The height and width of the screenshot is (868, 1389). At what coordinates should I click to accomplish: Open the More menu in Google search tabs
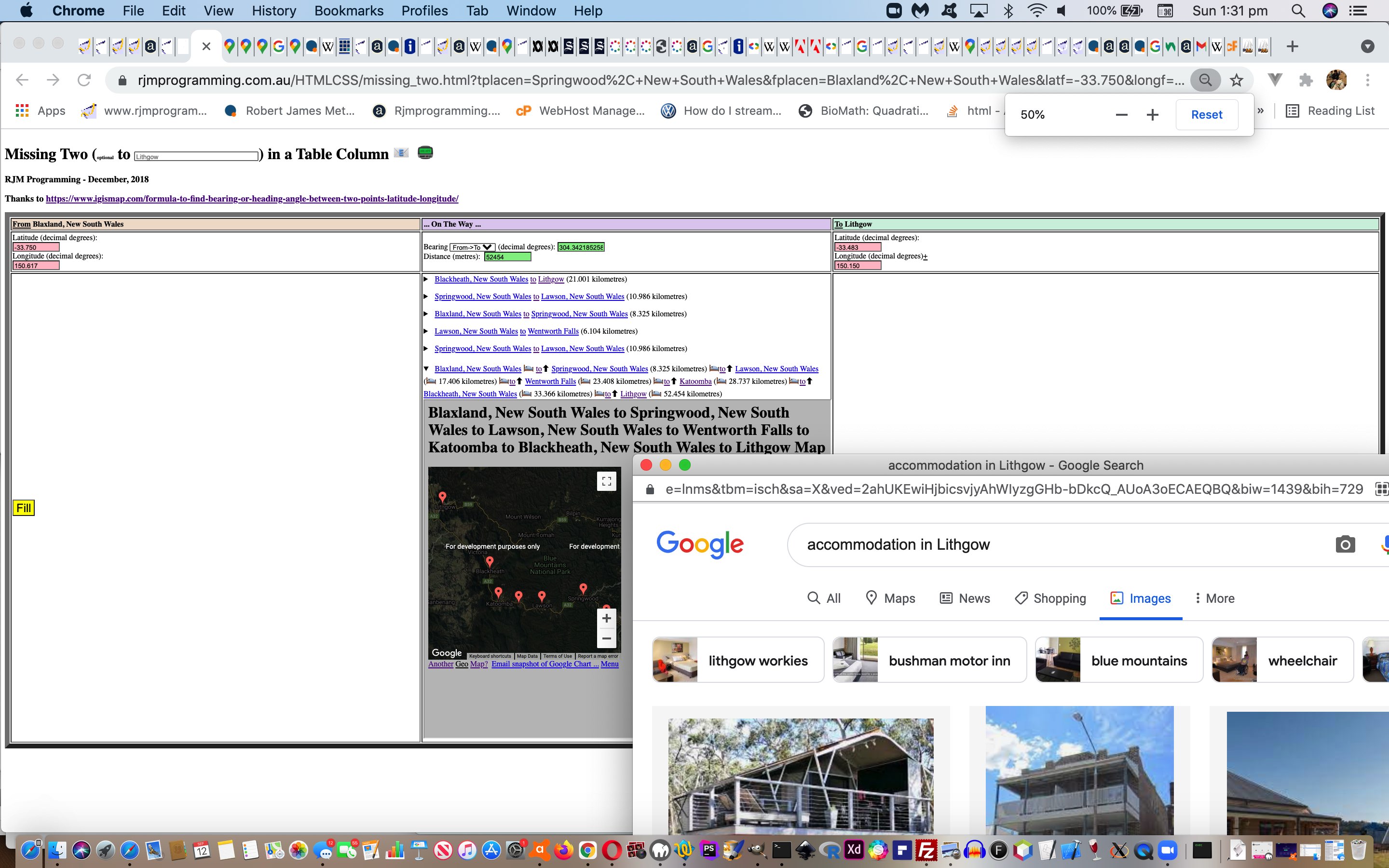[x=1214, y=598]
